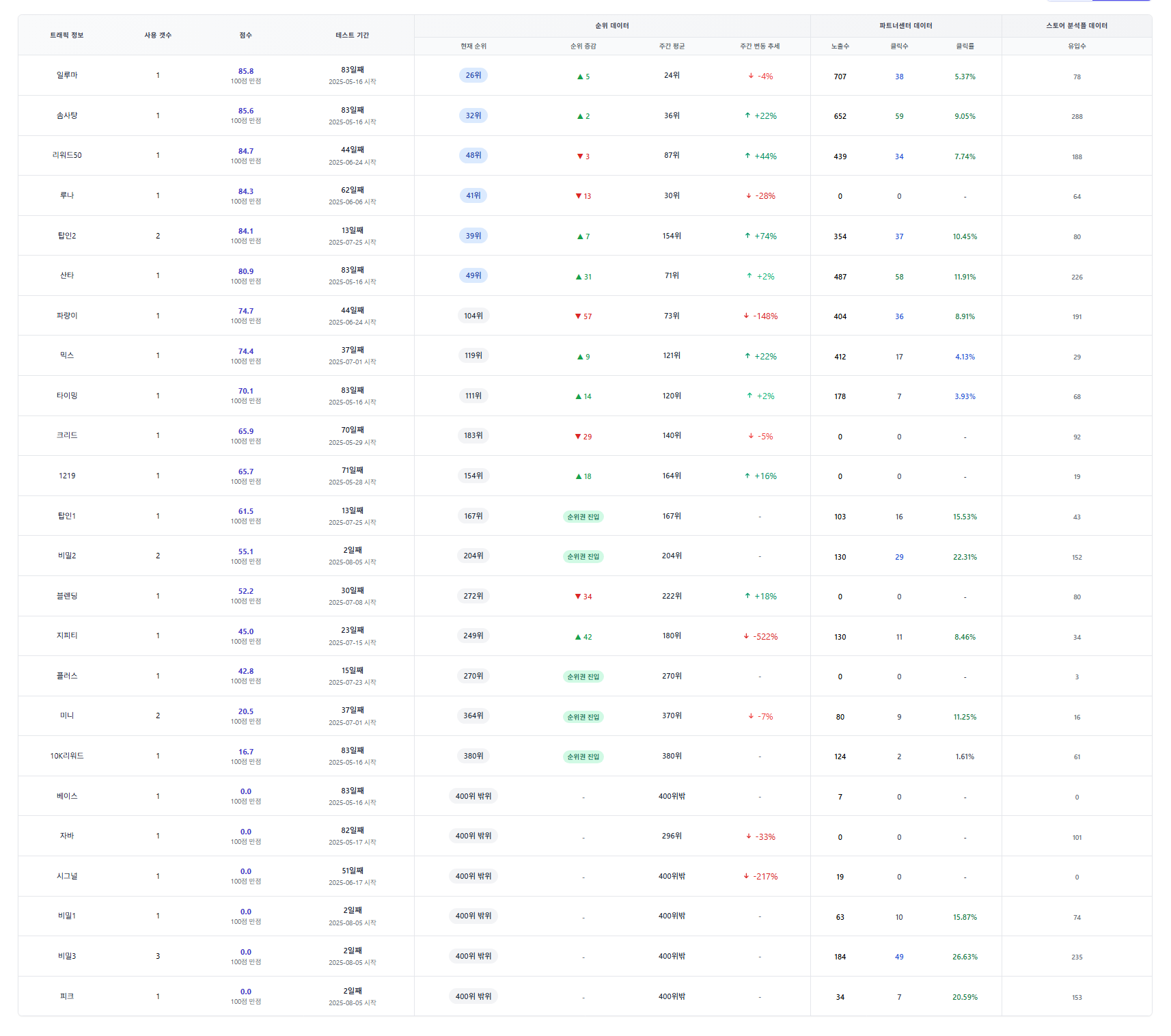Image resolution: width=1171 pixels, height=1036 pixels.
Task: Click the 59 click count for 솜사탕
Action: pyautogui.click(x=899, y=116)
